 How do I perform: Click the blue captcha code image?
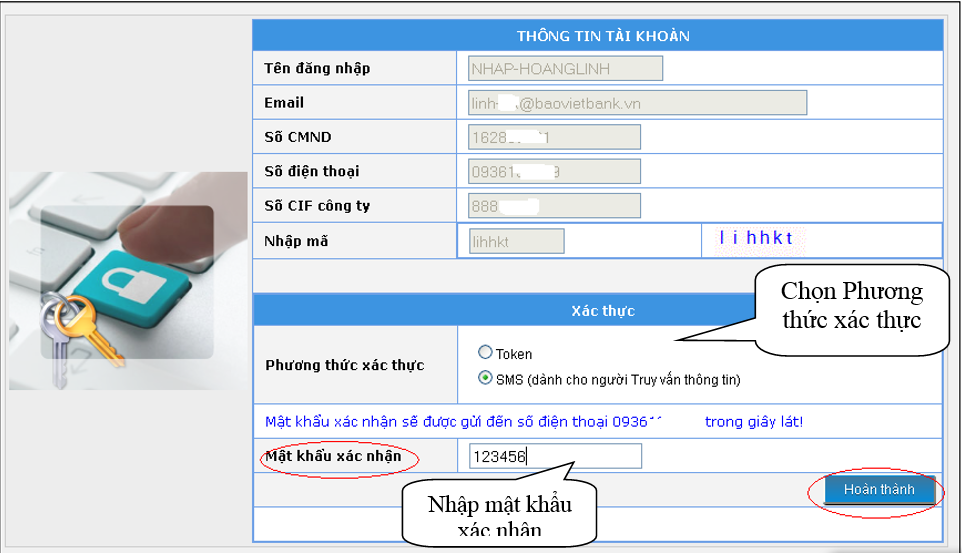[x=761, y=238]
